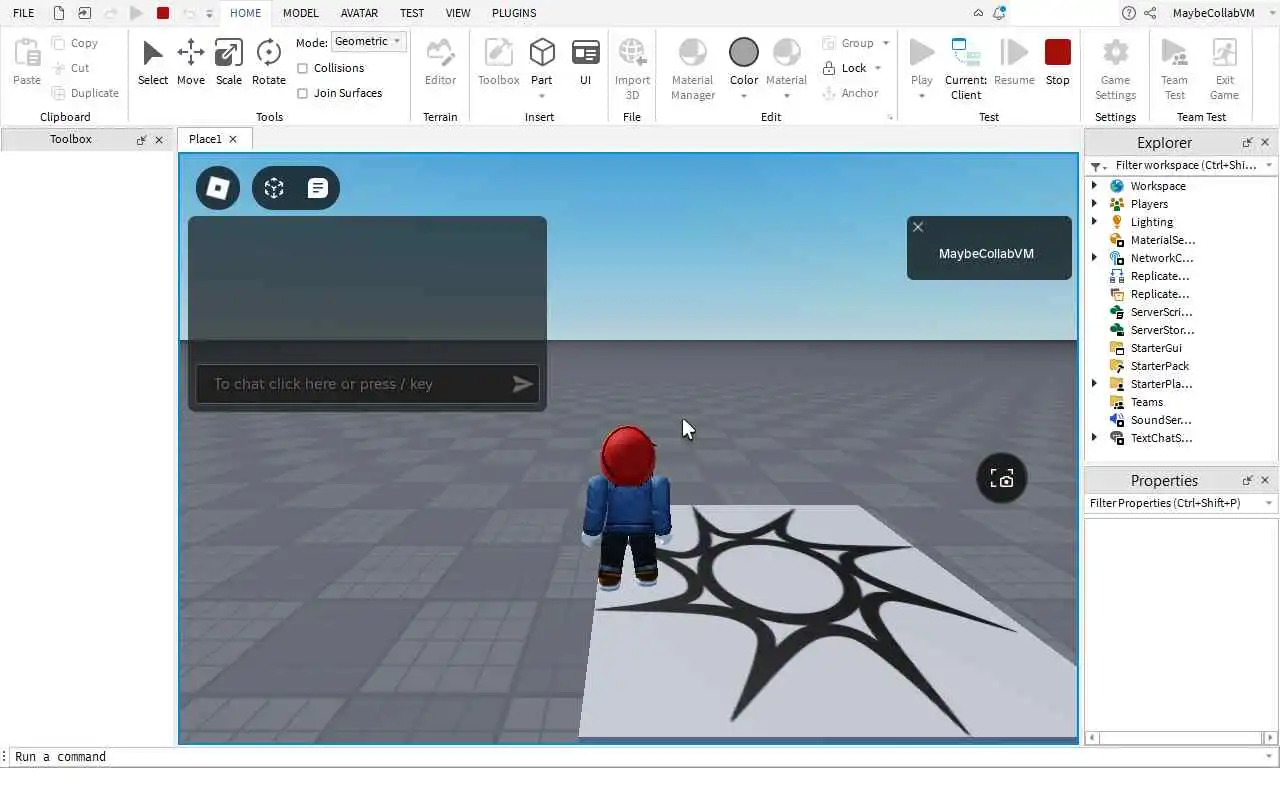Activate the Rotate tool
Screen dimensions: 1280x800
click(x=268, y=62)
